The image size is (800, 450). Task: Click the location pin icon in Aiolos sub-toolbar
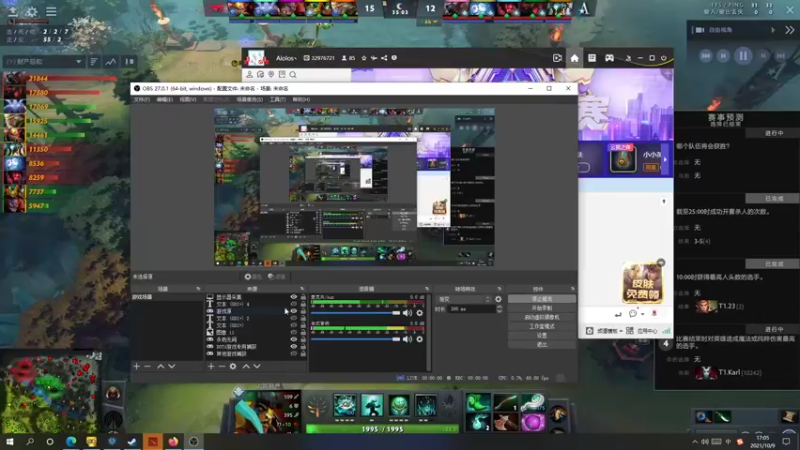click(271, 74)
